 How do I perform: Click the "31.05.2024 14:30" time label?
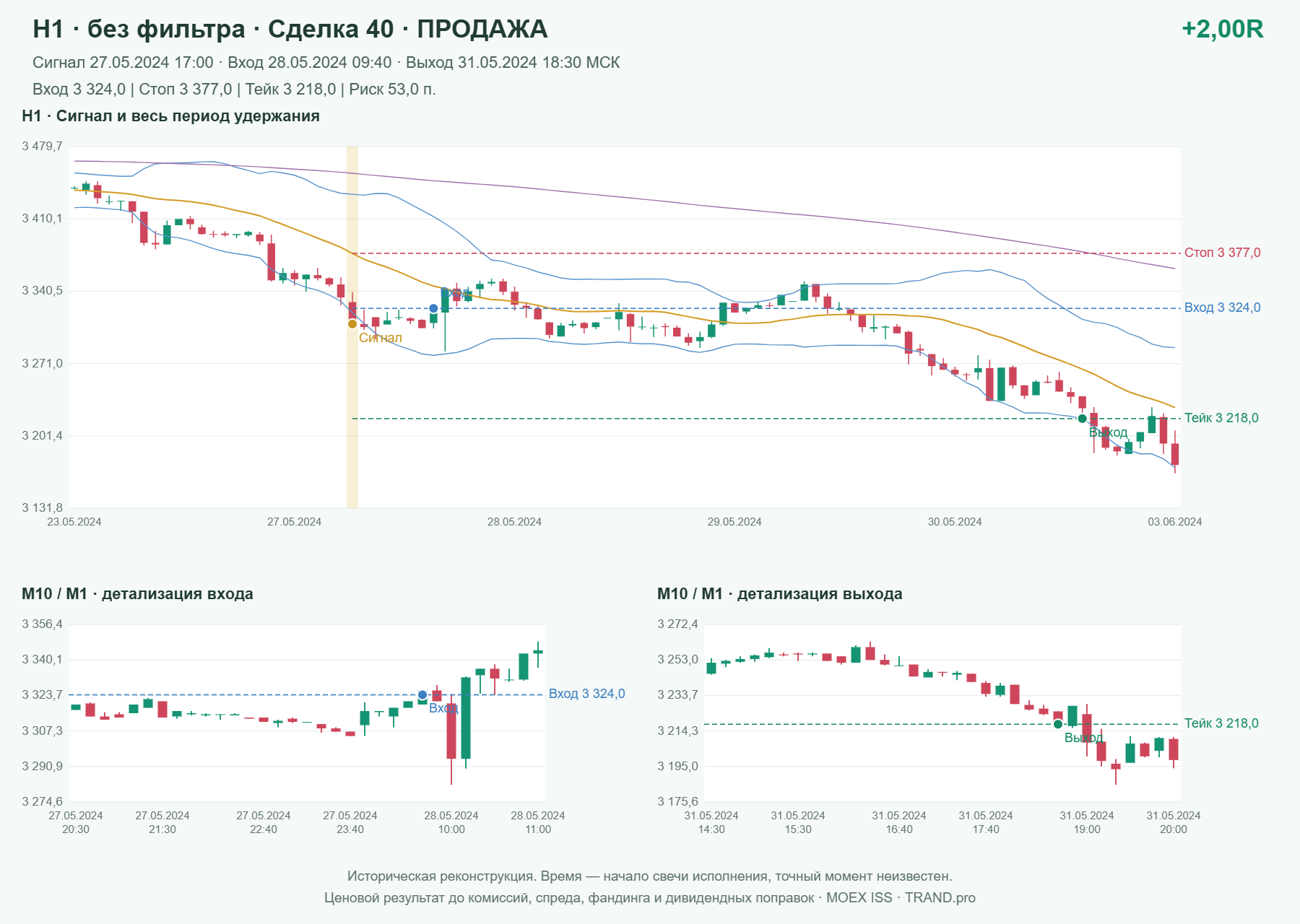(x=711, y=822)
